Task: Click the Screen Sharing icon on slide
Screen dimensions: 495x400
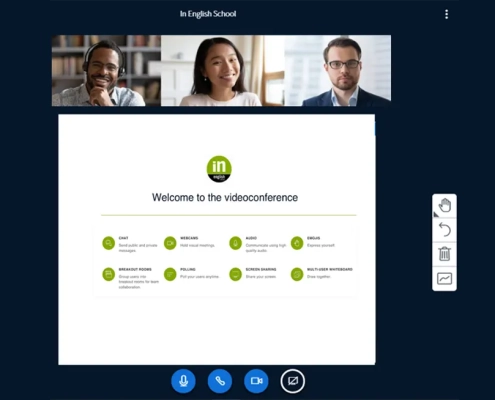Action: coord(235,274)
